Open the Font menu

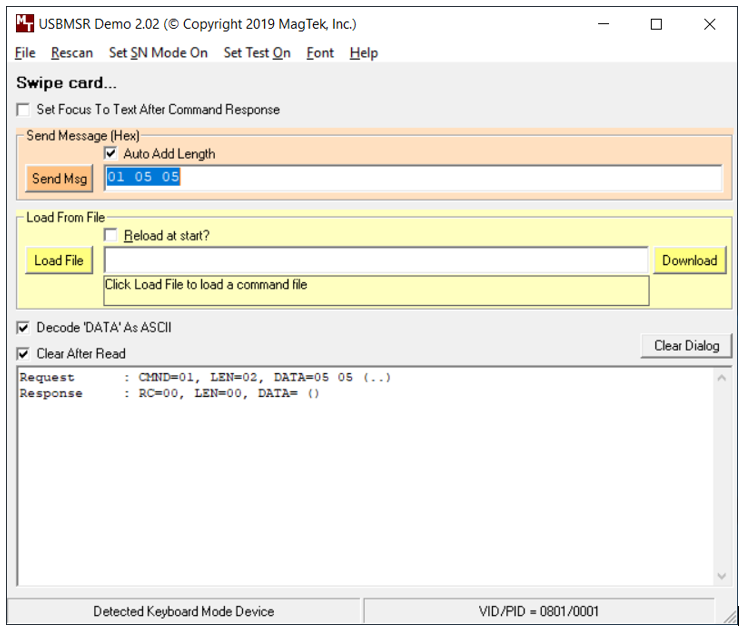(x=320, y=53)
